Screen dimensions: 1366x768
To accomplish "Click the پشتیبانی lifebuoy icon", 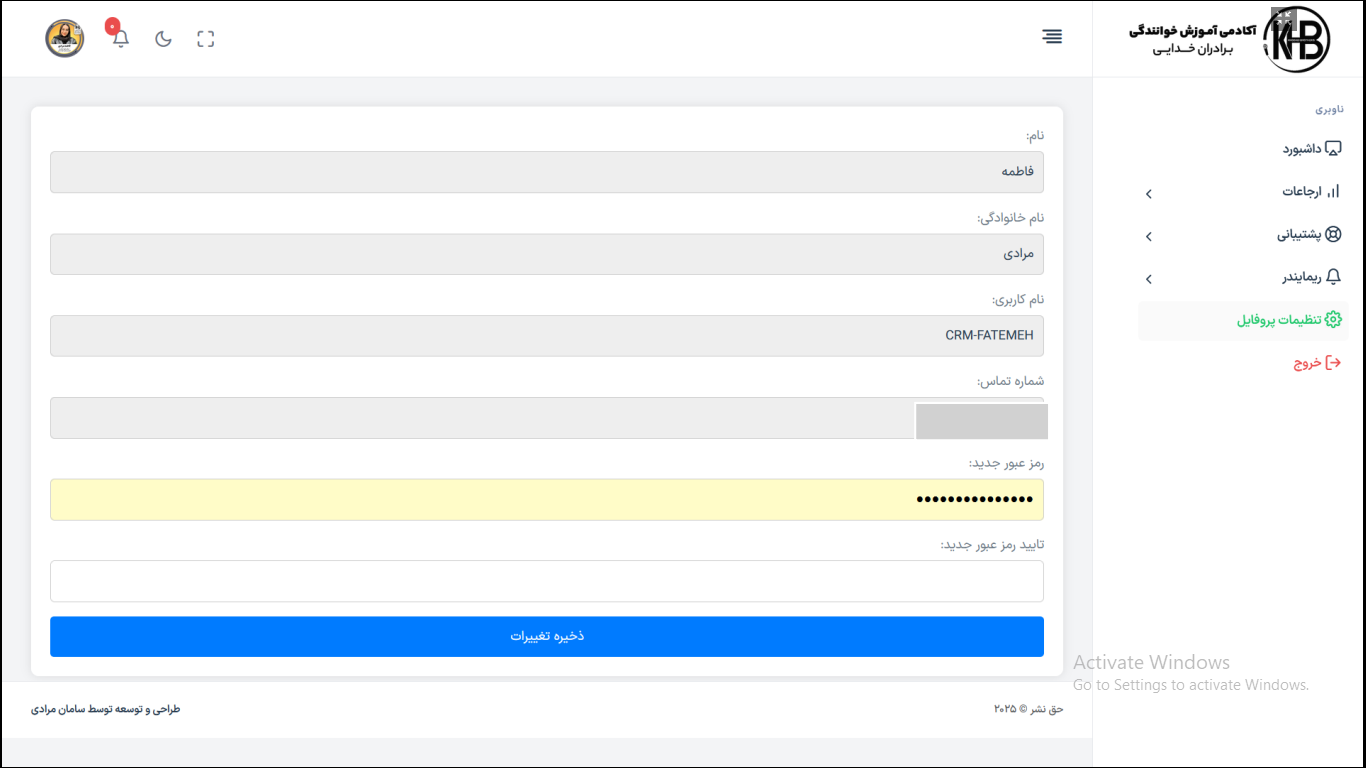I will [x=1332, y=235].
